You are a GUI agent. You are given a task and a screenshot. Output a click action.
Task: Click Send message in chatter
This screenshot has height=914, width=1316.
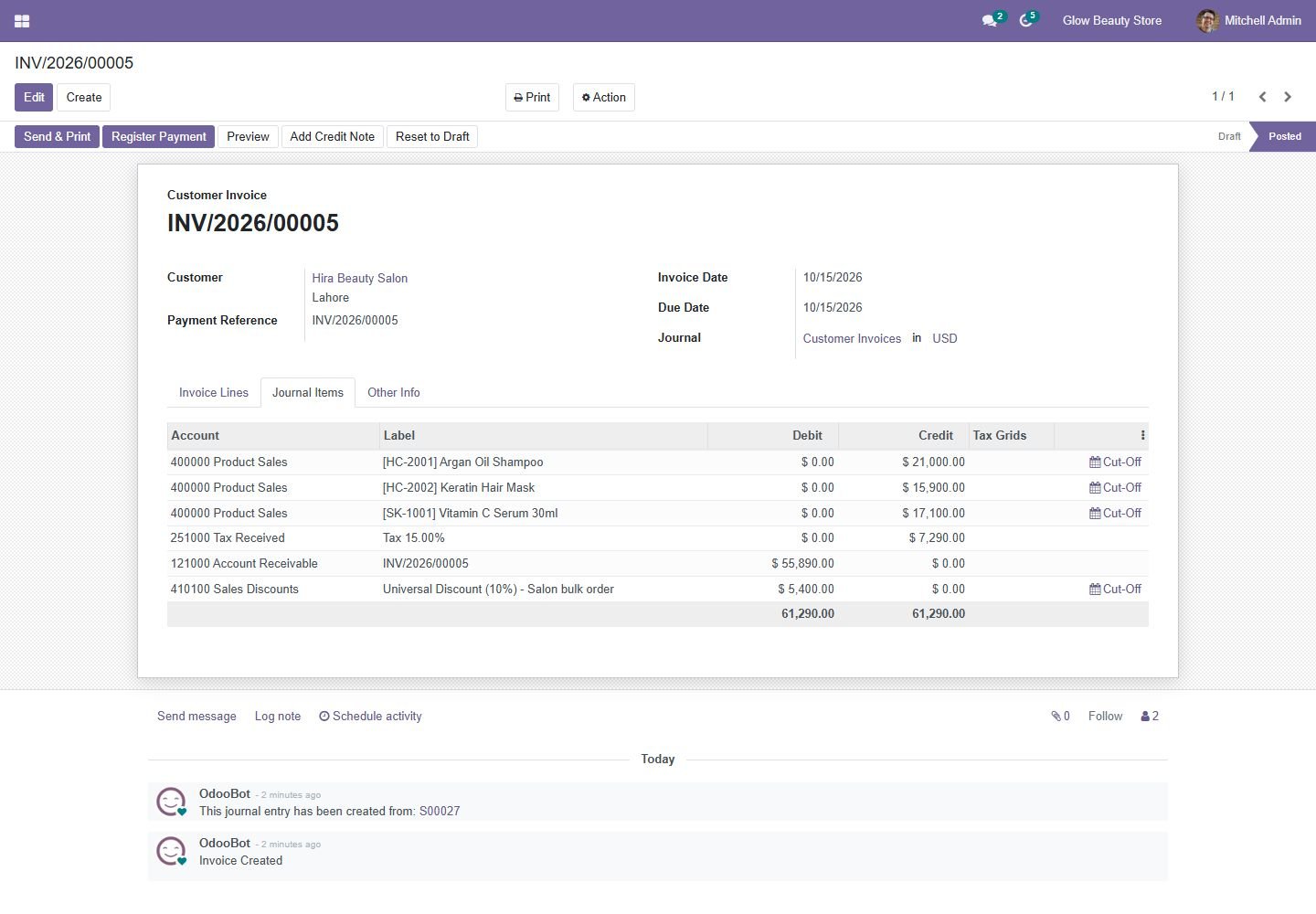196,717
